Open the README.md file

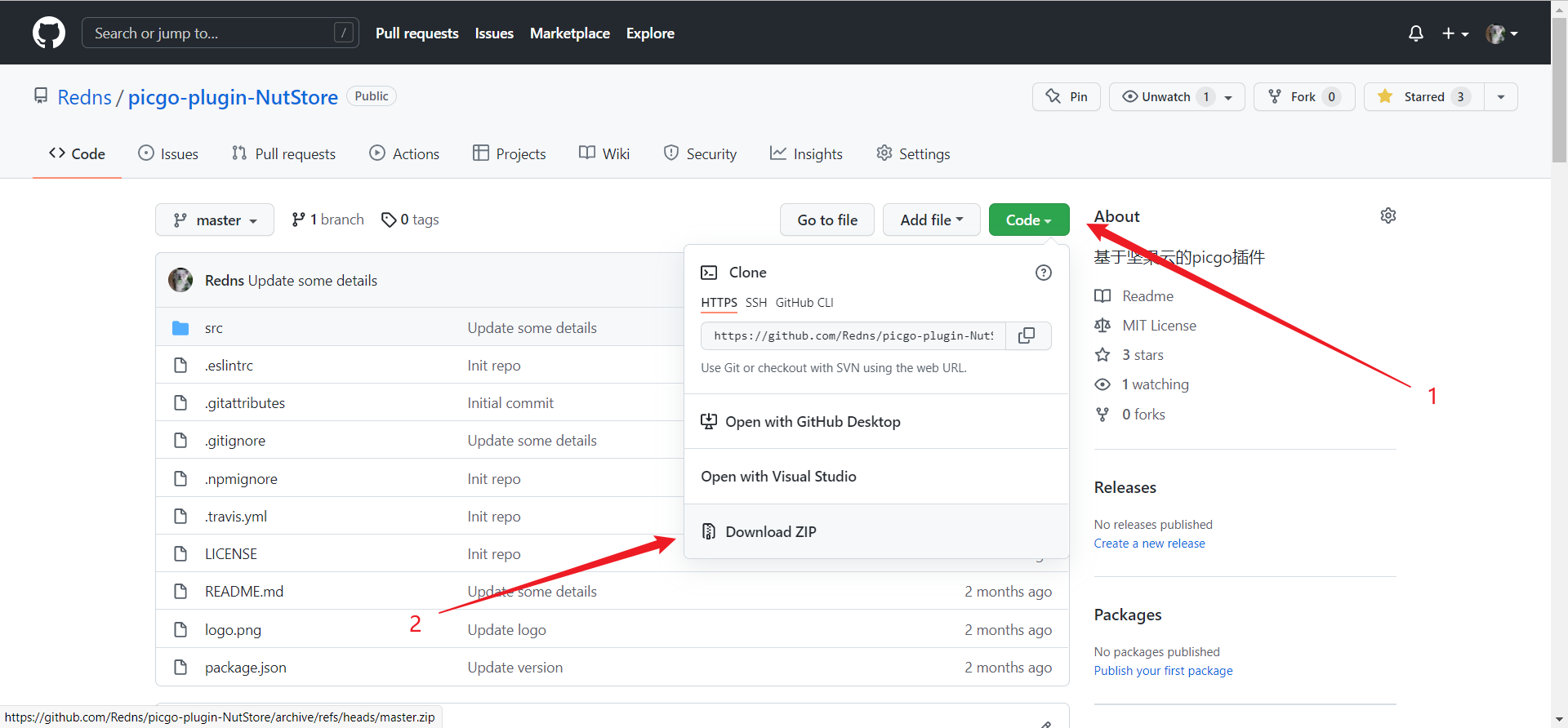pos(244,592)
